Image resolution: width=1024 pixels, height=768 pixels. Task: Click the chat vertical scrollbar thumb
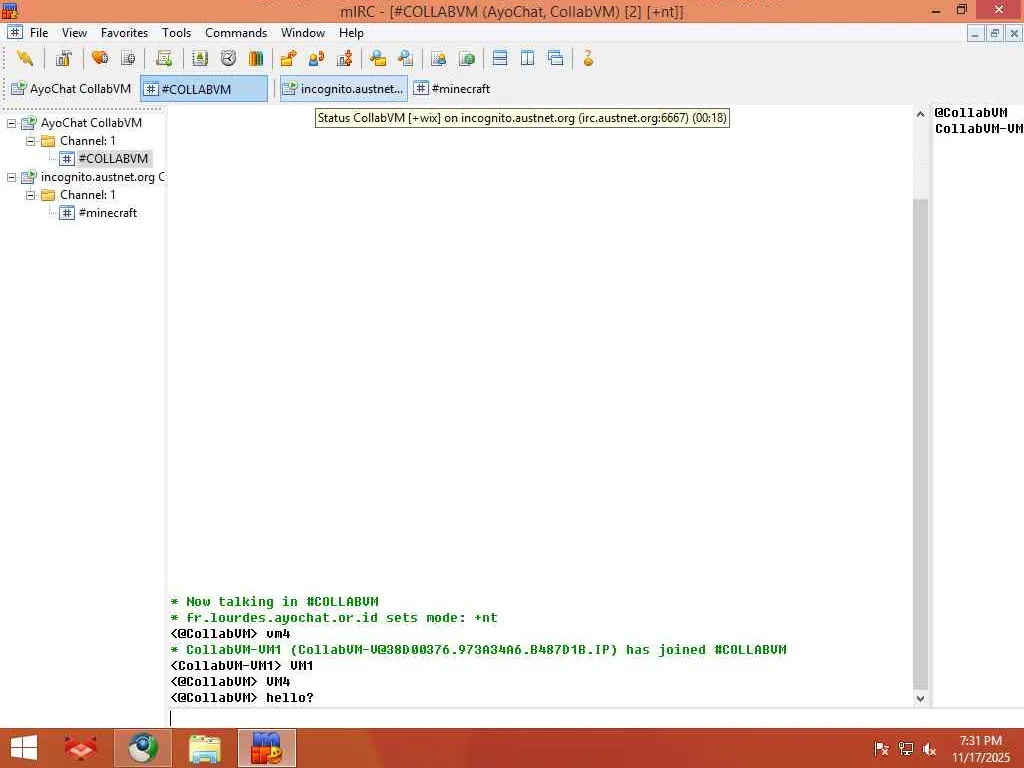(x=920, y=444)
